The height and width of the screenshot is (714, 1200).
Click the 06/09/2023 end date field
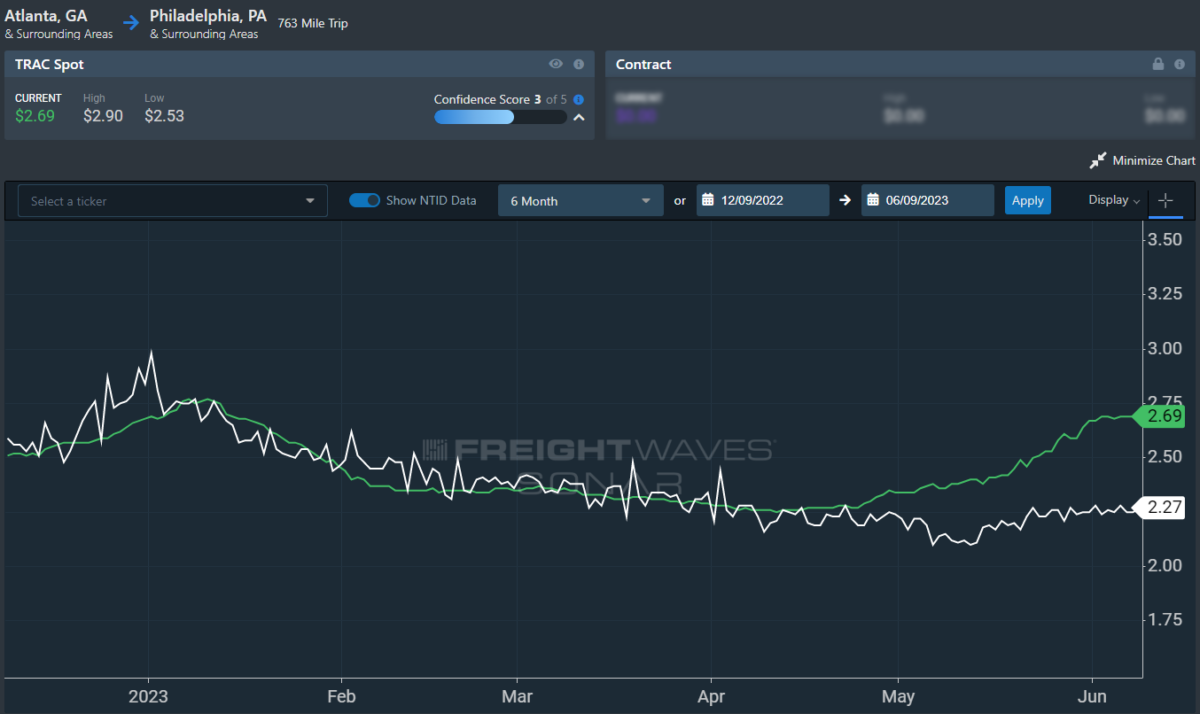point(927,200)
